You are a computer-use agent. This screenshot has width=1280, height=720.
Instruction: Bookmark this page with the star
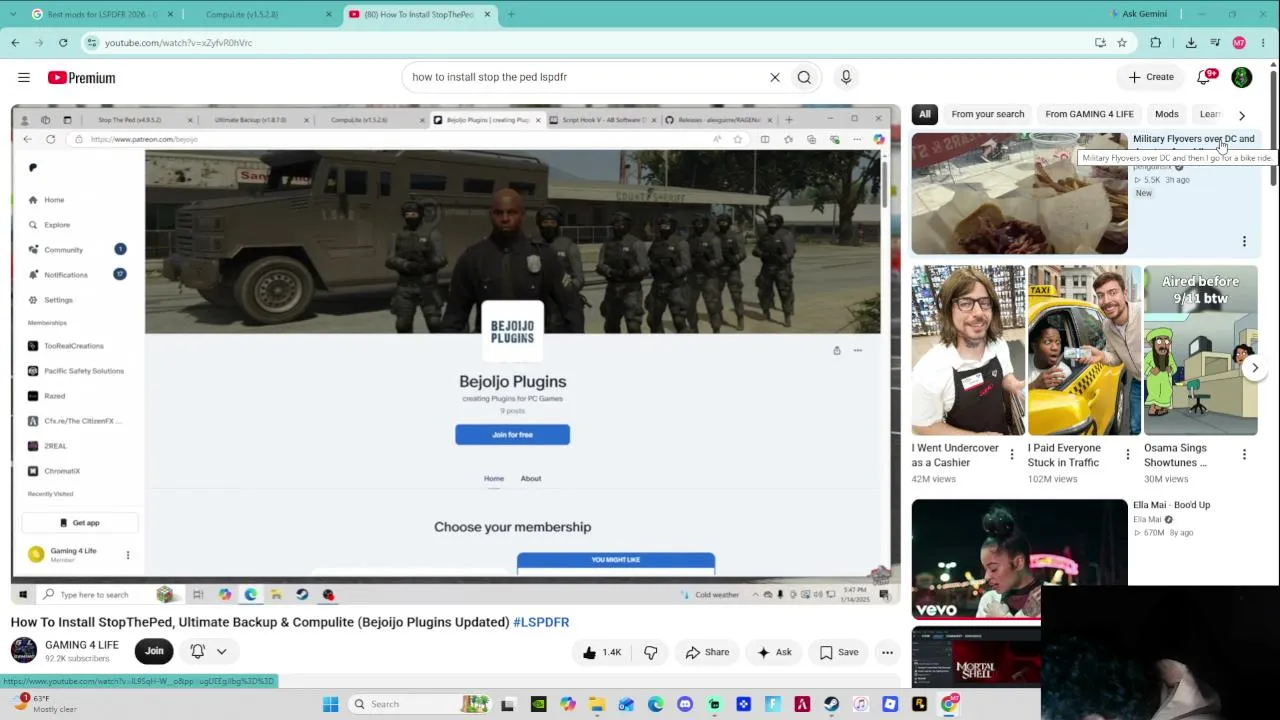pos(1122,43)
